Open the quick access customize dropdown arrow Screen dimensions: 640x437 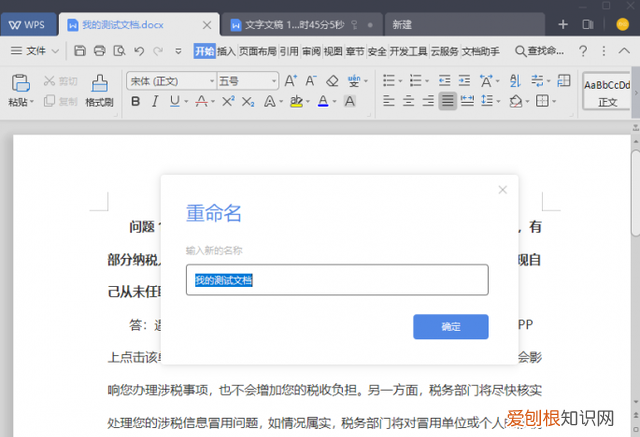[178, 51]
